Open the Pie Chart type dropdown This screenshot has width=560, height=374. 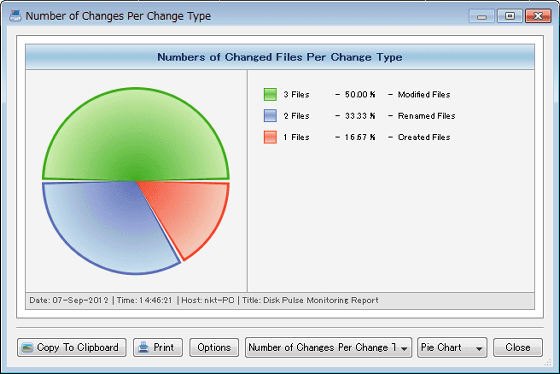click(x=452, y=347)
